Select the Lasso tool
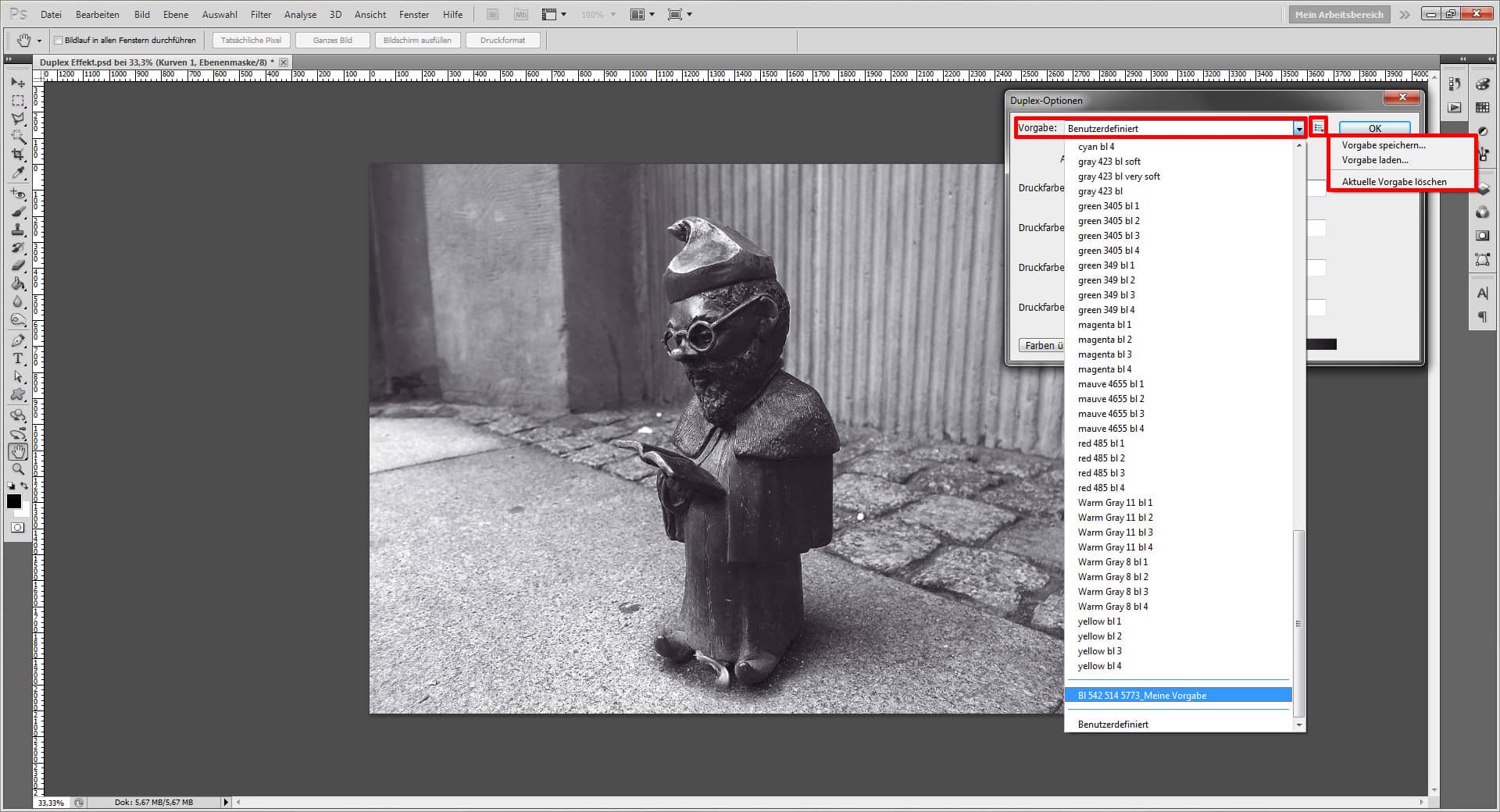This screenshot has height=812, width=1500. coord(17,119)
